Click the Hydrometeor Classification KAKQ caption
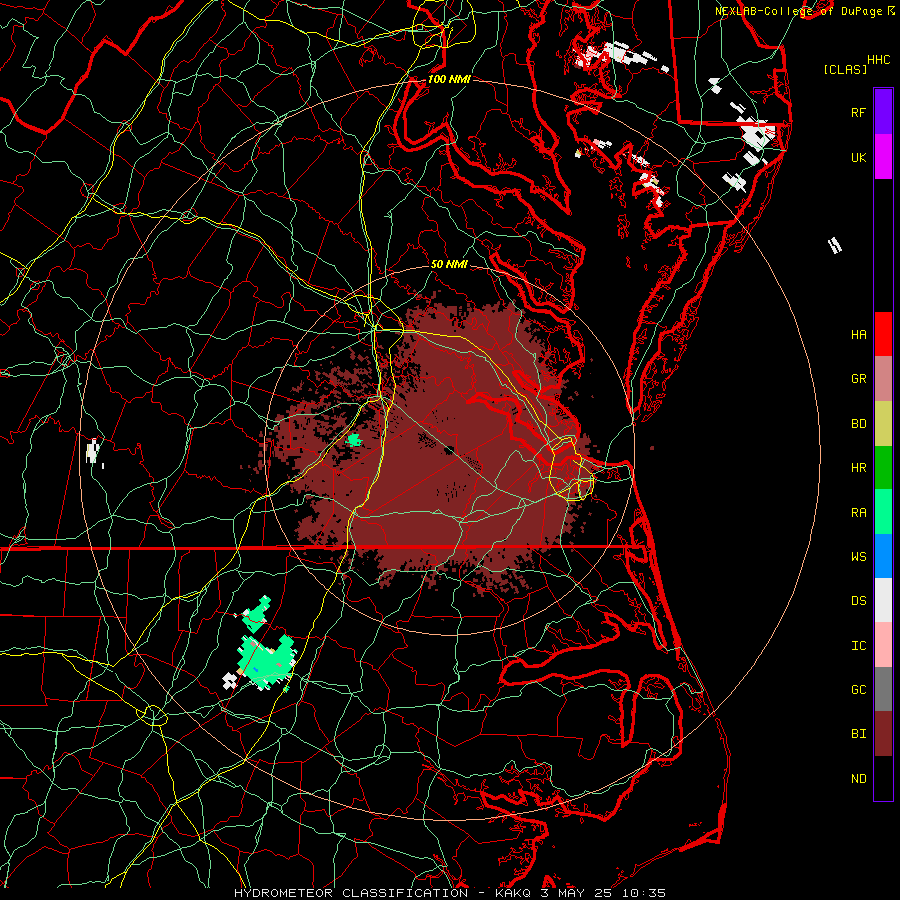Viewport: 900px width, 900px height. click(449, 893)
